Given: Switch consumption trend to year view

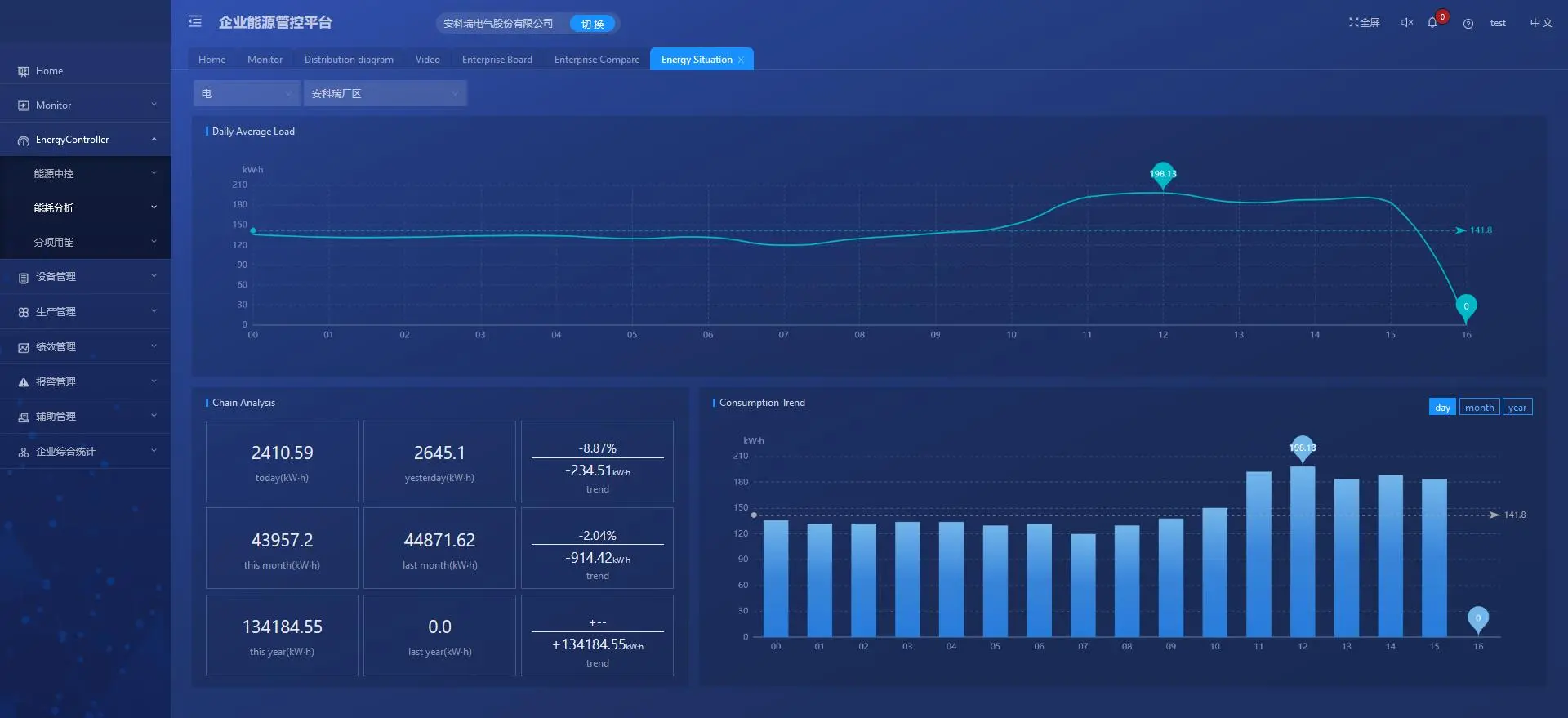Looking at the screenshot, I should click(x=1517, y=408).
